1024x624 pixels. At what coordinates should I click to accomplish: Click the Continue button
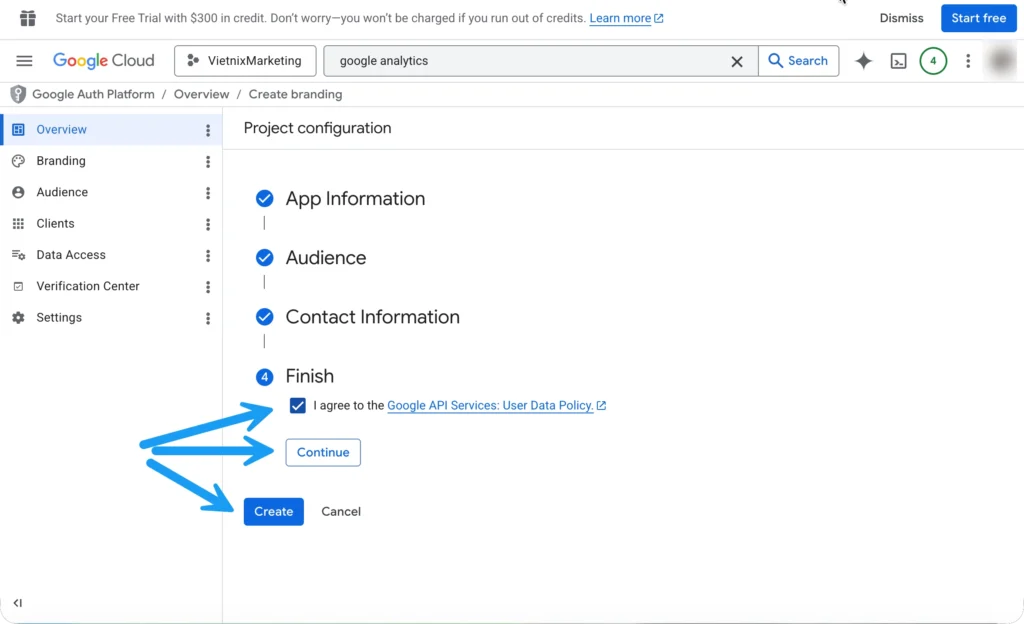click(x=323, y=452)
